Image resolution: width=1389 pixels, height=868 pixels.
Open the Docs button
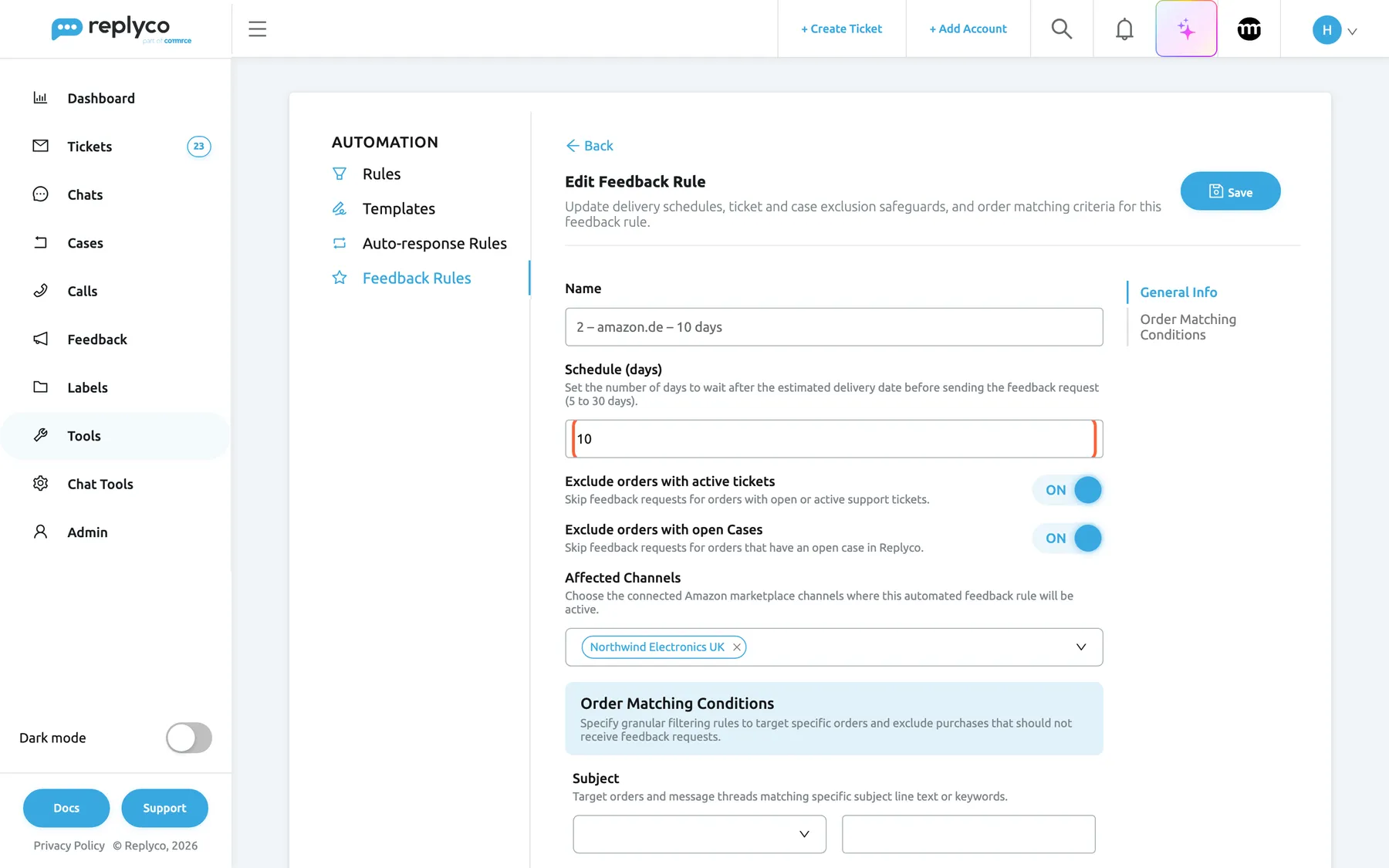point(66,808)
